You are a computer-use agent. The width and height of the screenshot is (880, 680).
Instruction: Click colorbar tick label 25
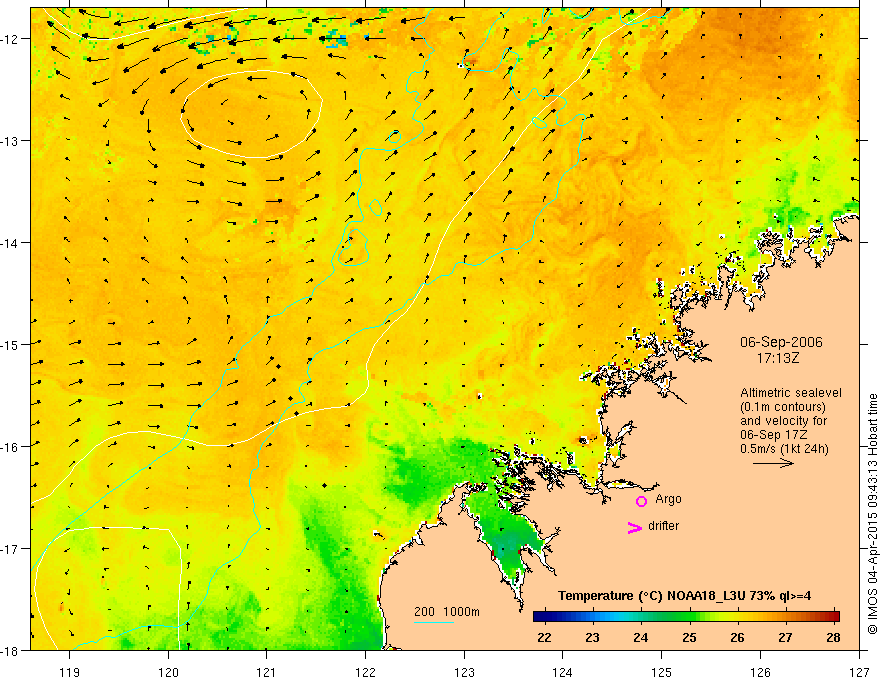(x=689, y=637)
